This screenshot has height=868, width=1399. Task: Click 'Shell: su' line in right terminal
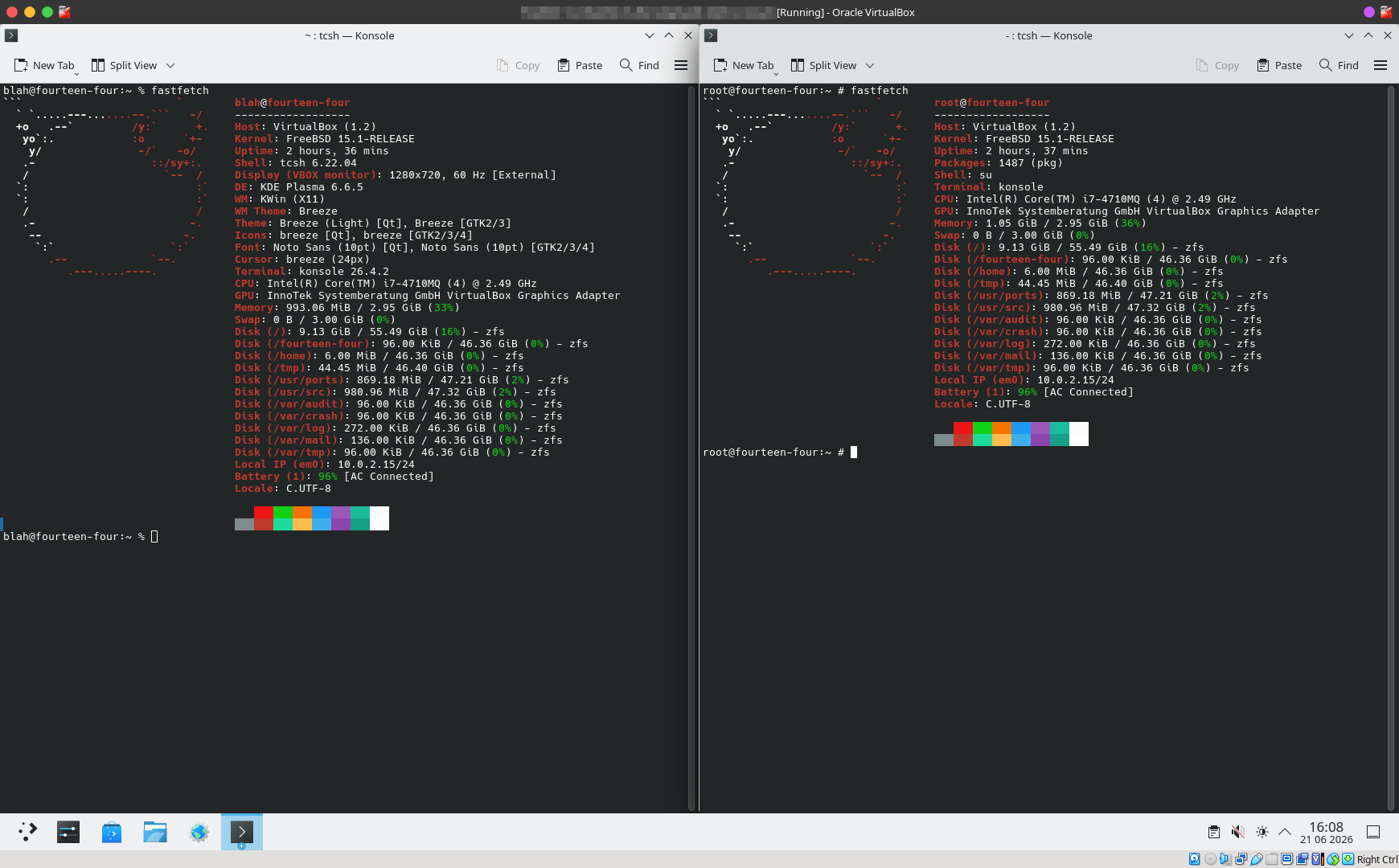(963, 174)
